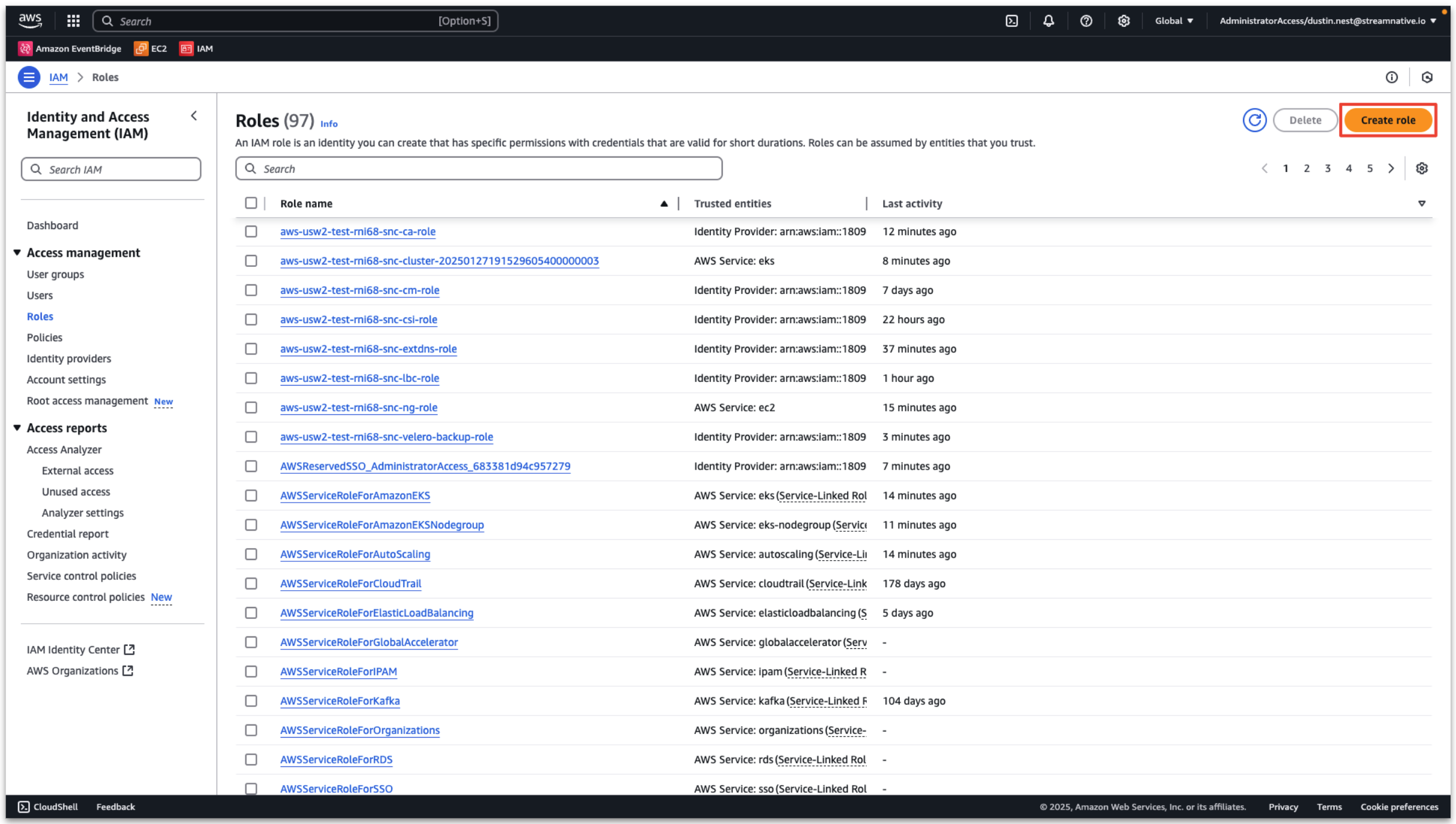This screenshot has width=1456, height=824.
Task: Open the hamburger navigation menu icon
Action: tap(29, 77)
